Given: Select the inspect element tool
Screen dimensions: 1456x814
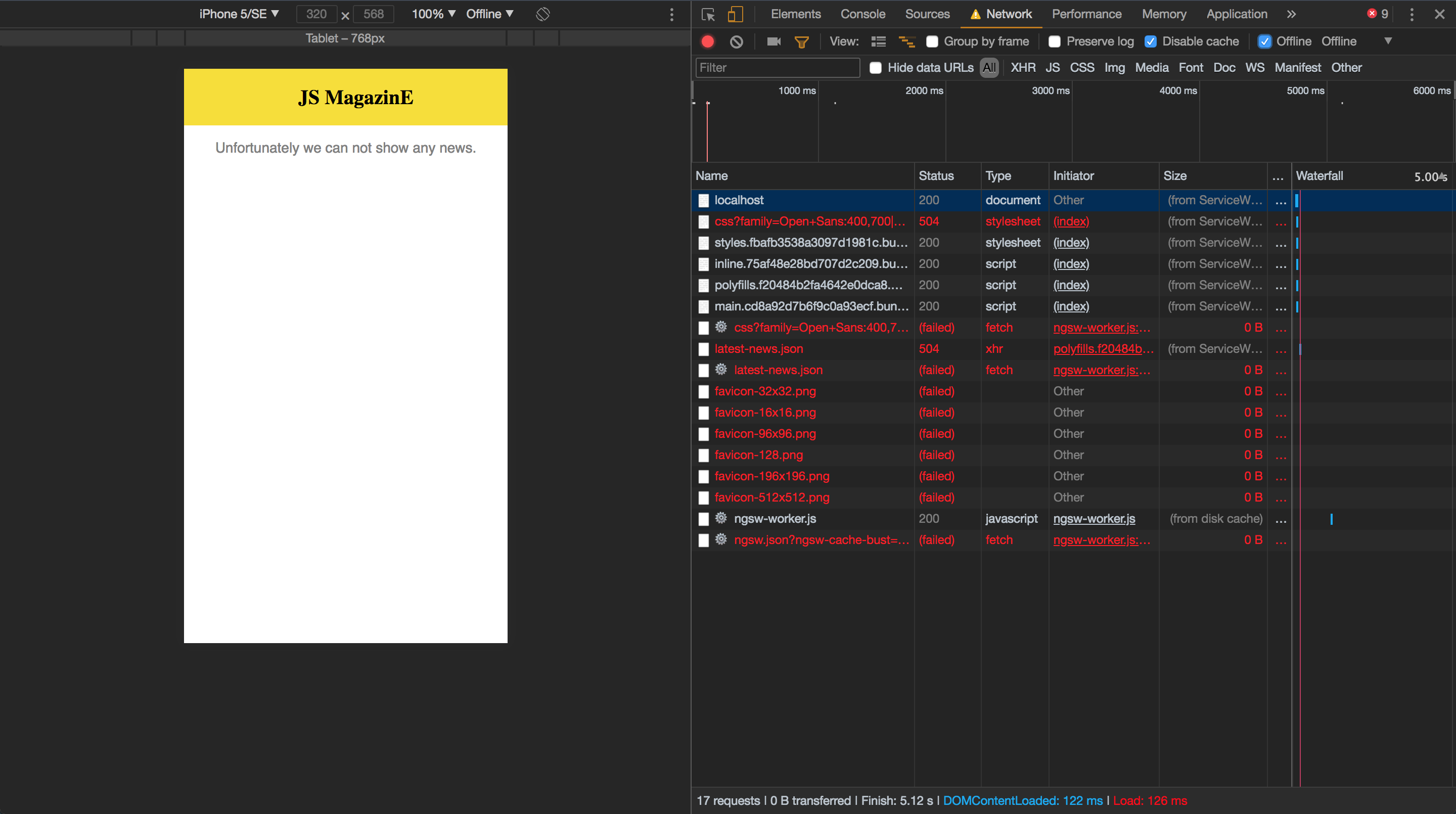Looking at the screenshot, I should tap(708, 14).
